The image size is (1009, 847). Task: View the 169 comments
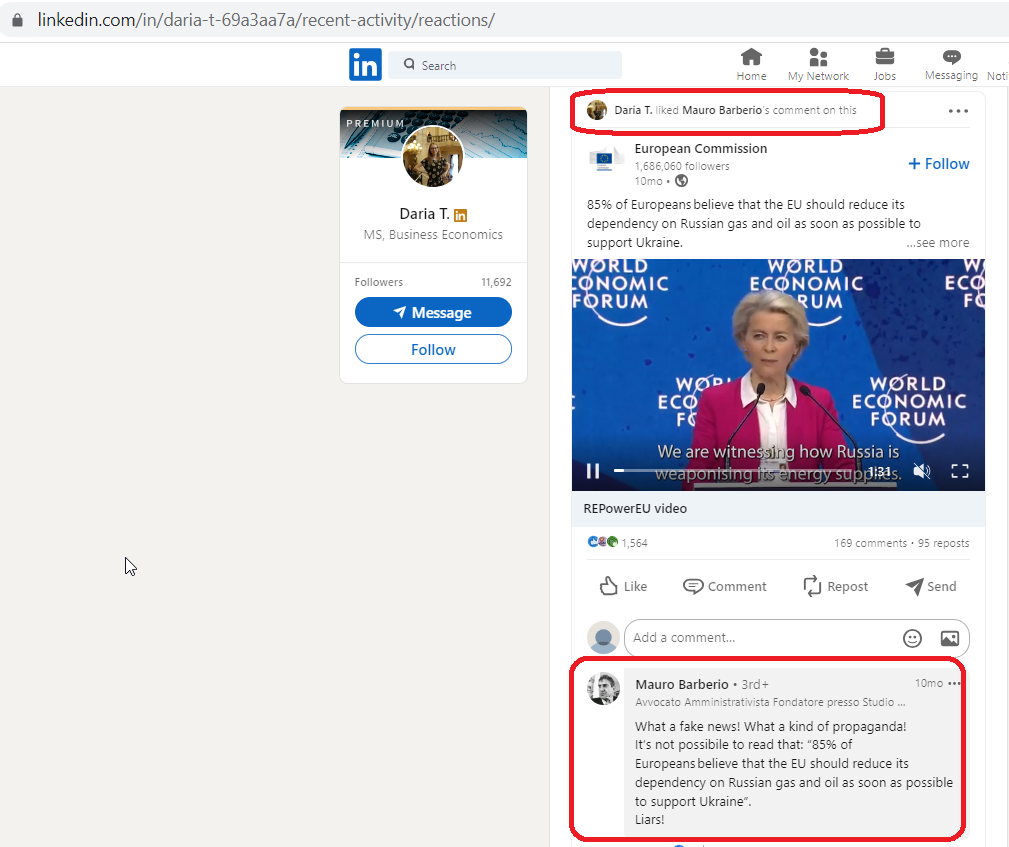(870, 543)
